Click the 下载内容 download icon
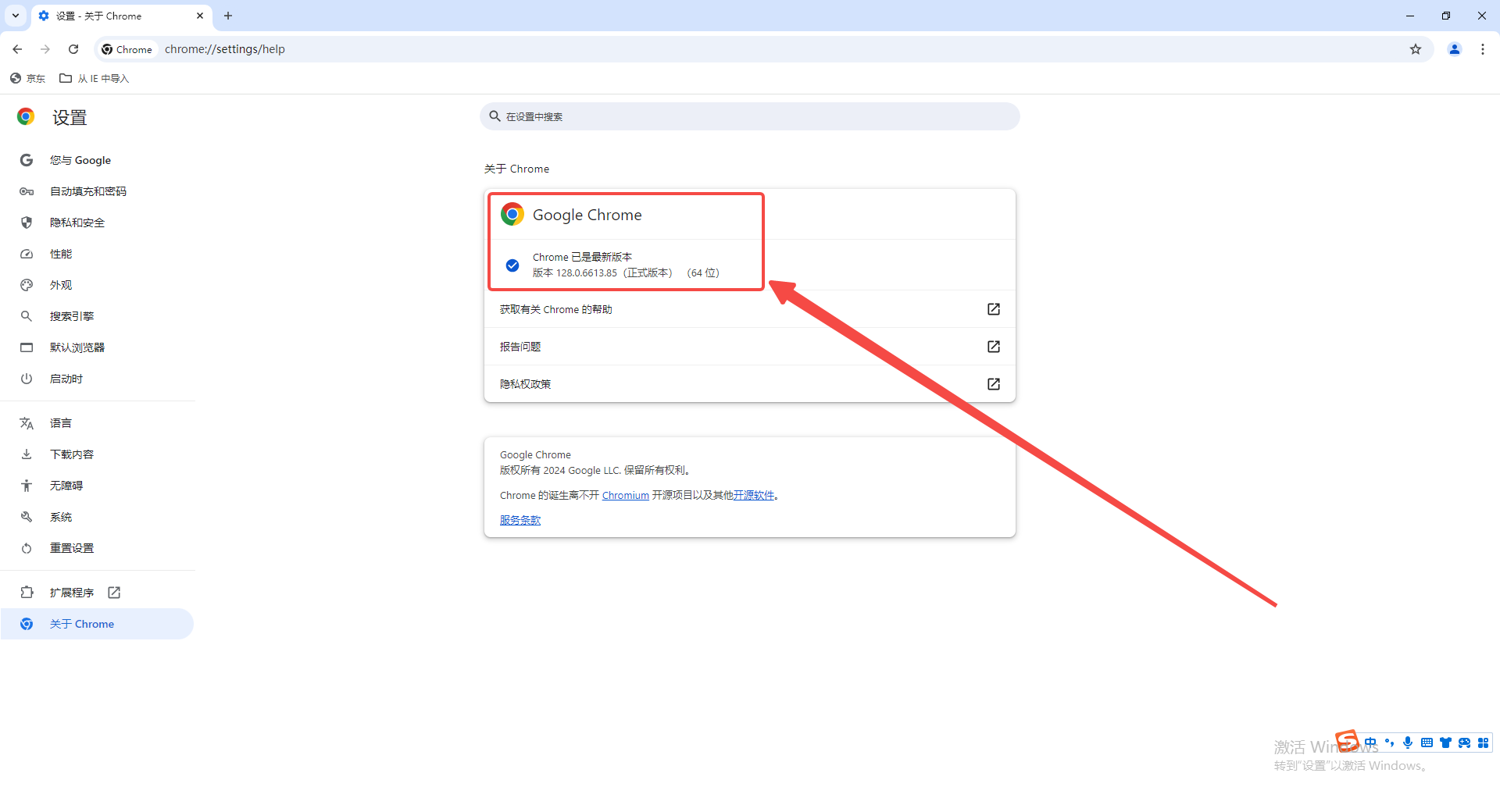The height and width of the screenshot is (812, 1500). (27, 454)
